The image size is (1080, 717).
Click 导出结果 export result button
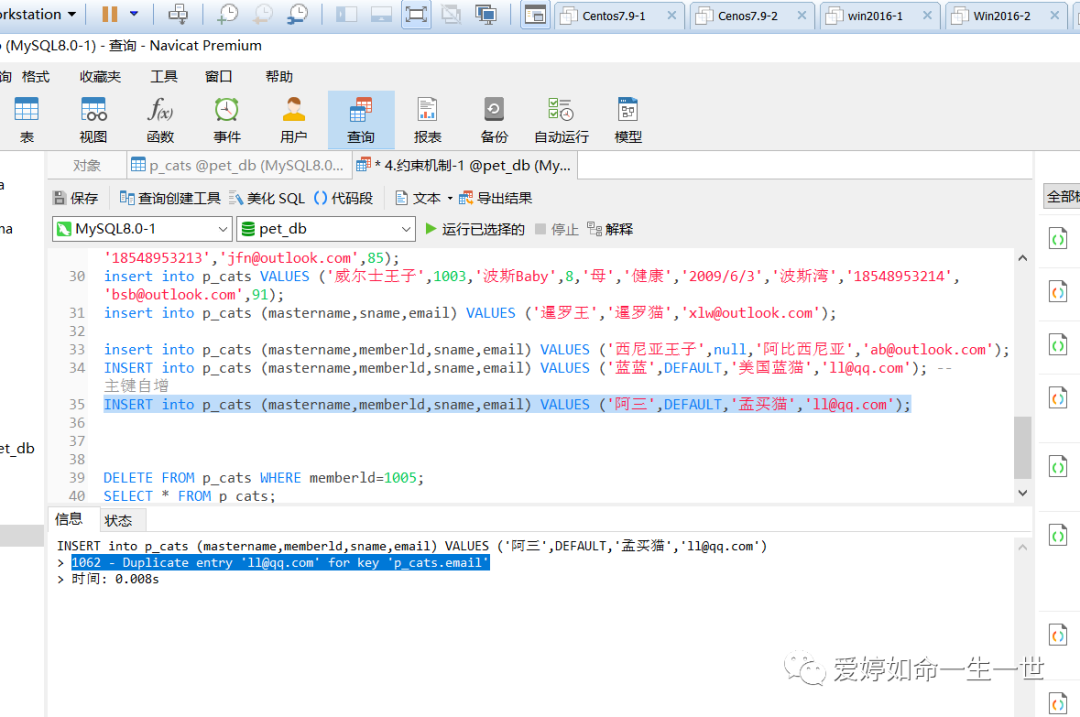tap(495, 198)
